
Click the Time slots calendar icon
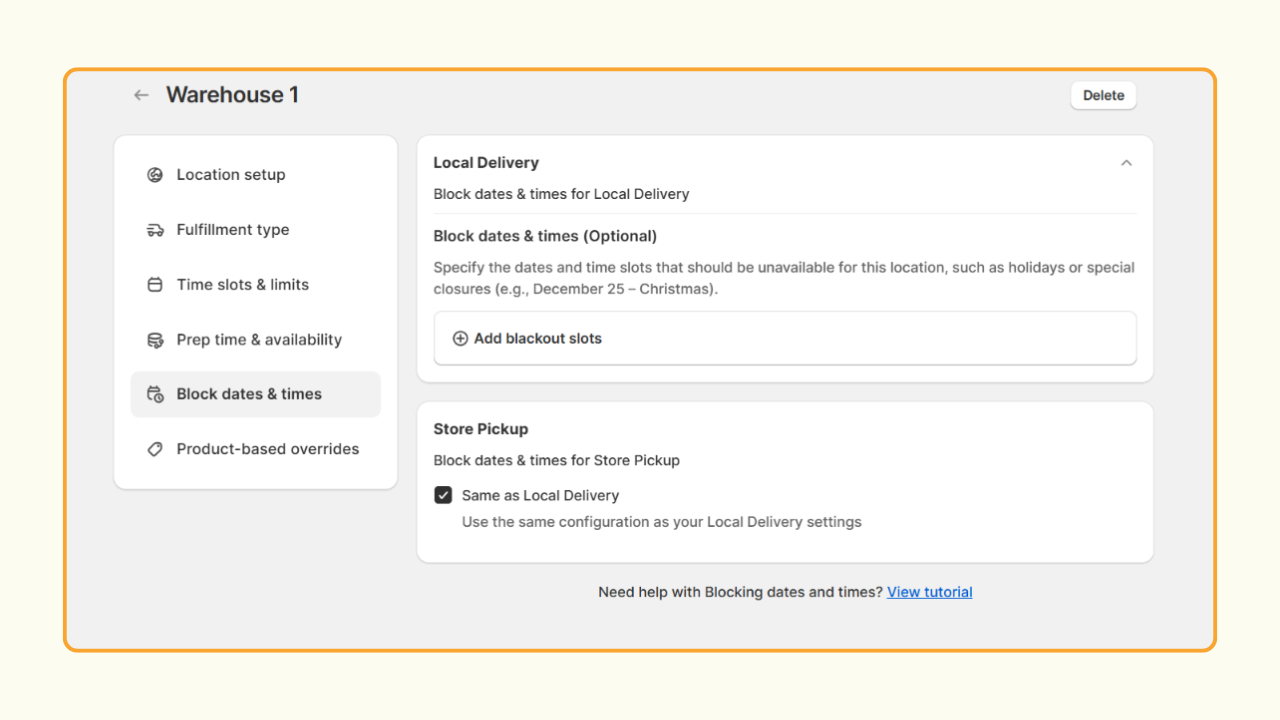pos(155,285)
